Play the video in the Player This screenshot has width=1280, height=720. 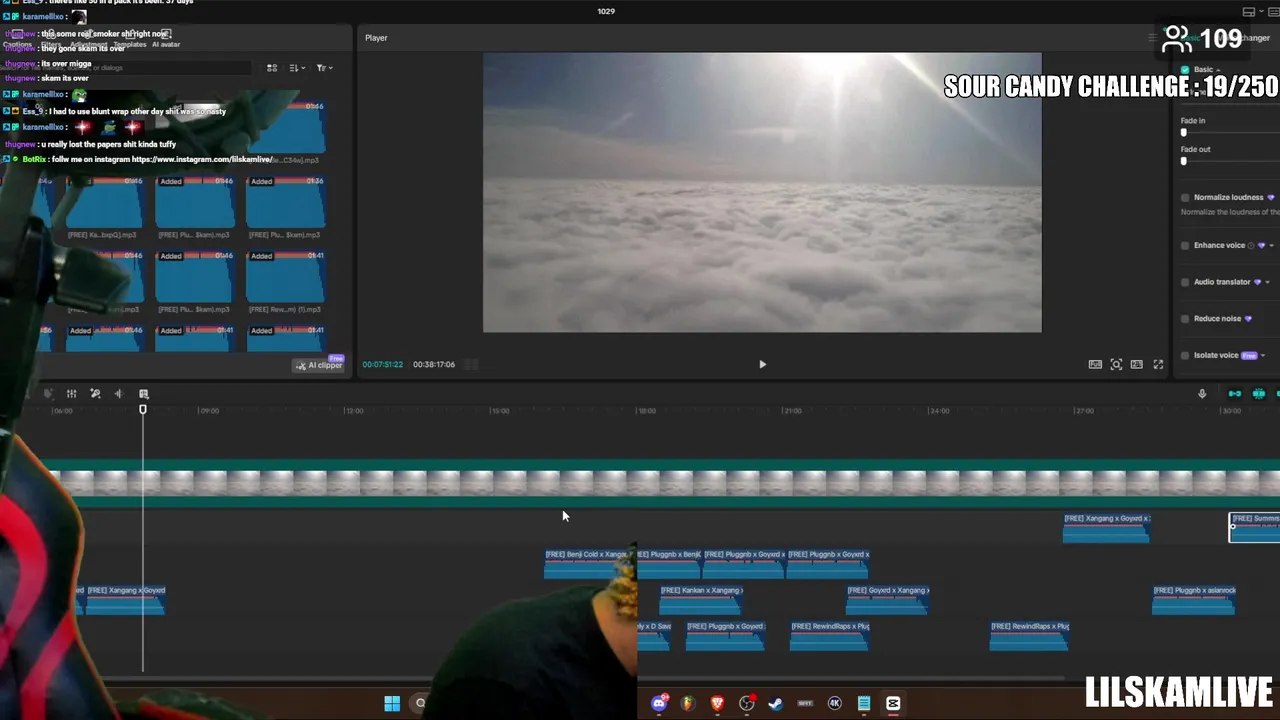coord(762,364)
